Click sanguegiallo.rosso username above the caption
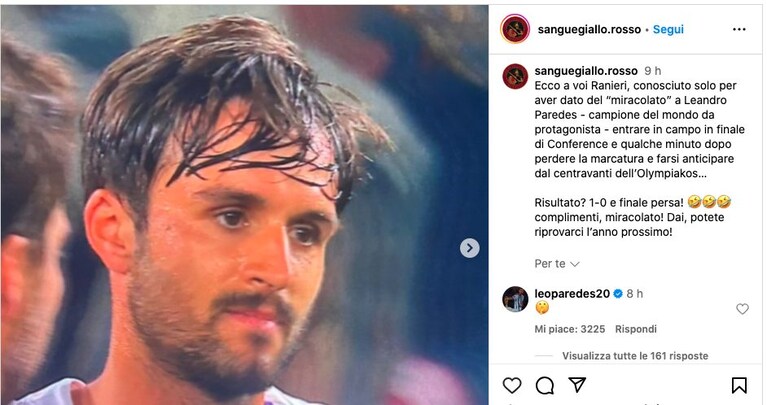 coord(586,71)
